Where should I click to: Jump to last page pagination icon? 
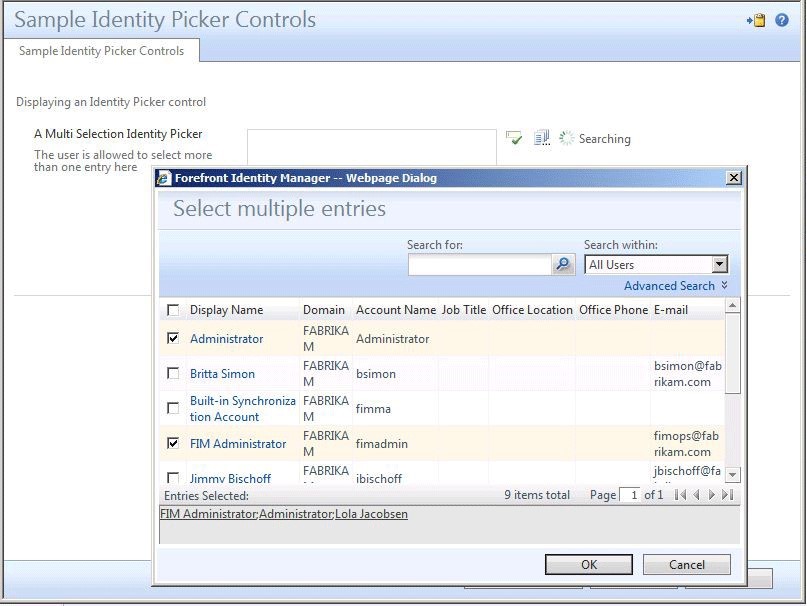pos(726,493)
